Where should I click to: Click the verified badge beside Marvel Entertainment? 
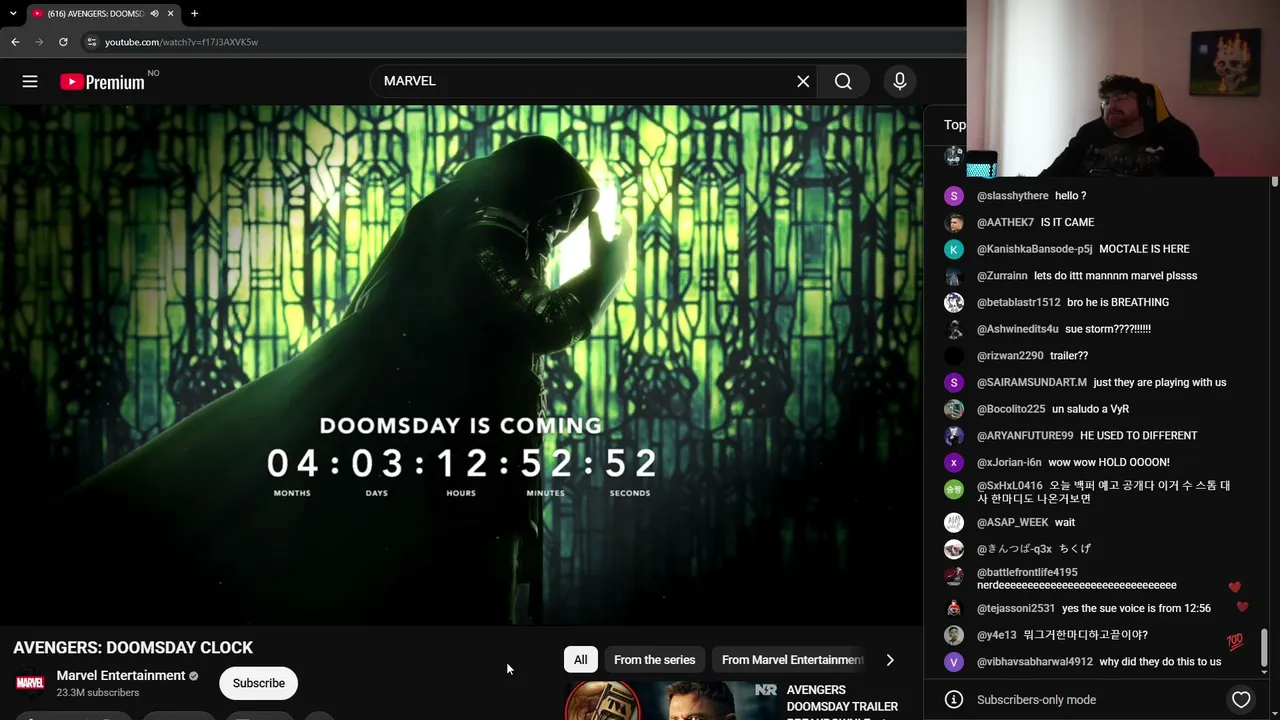click(x=193, y=676)
